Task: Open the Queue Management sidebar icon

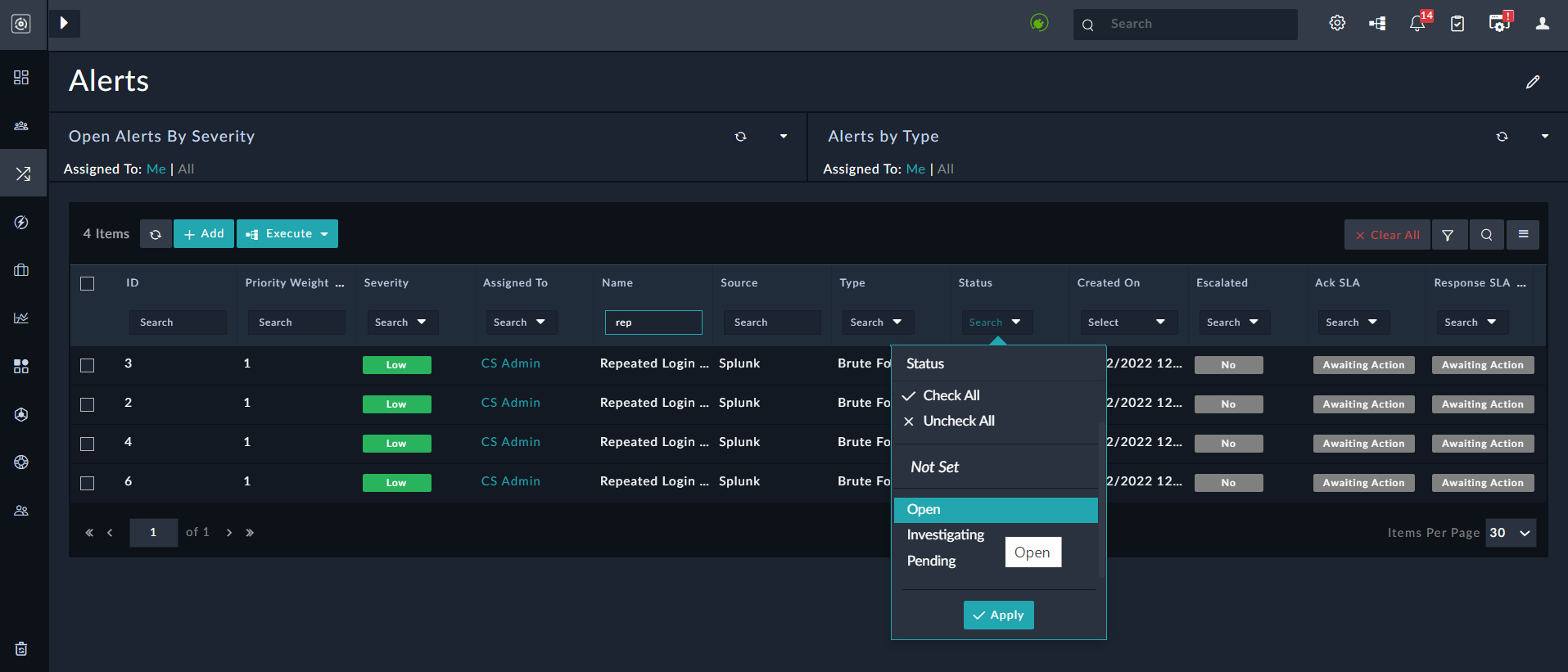Action: [x=21, y=125]
